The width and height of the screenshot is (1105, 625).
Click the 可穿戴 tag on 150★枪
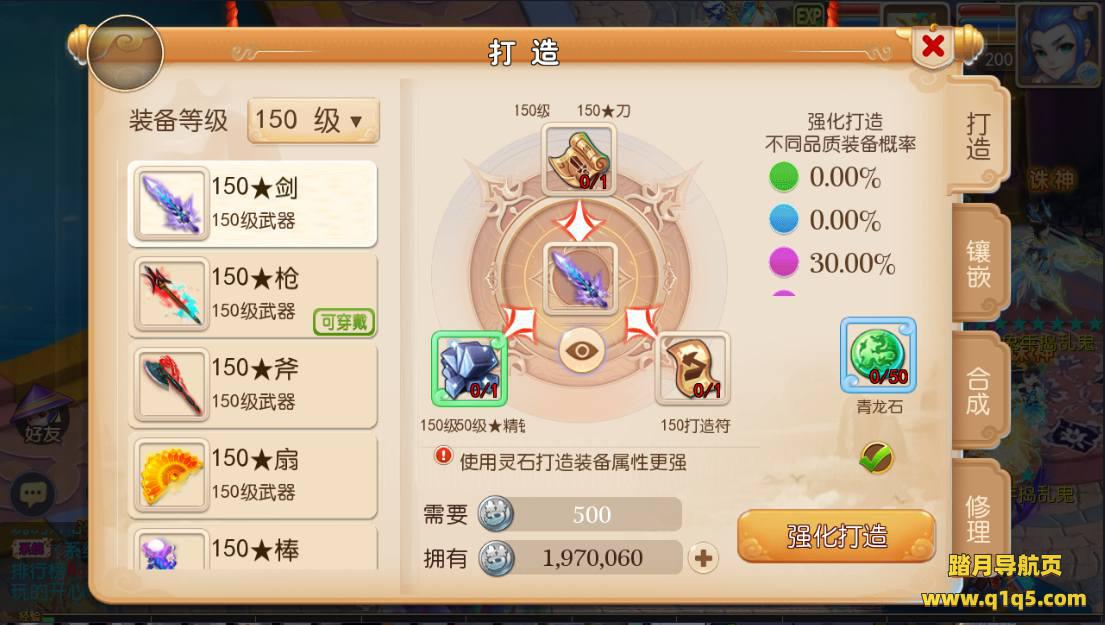[x=344, y=322]
